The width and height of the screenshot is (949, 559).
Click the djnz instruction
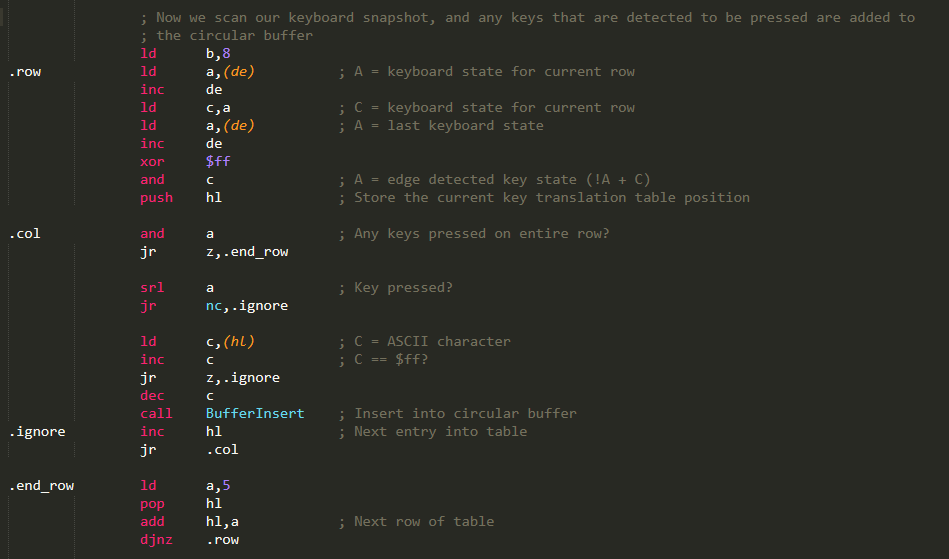click(156, 540)
